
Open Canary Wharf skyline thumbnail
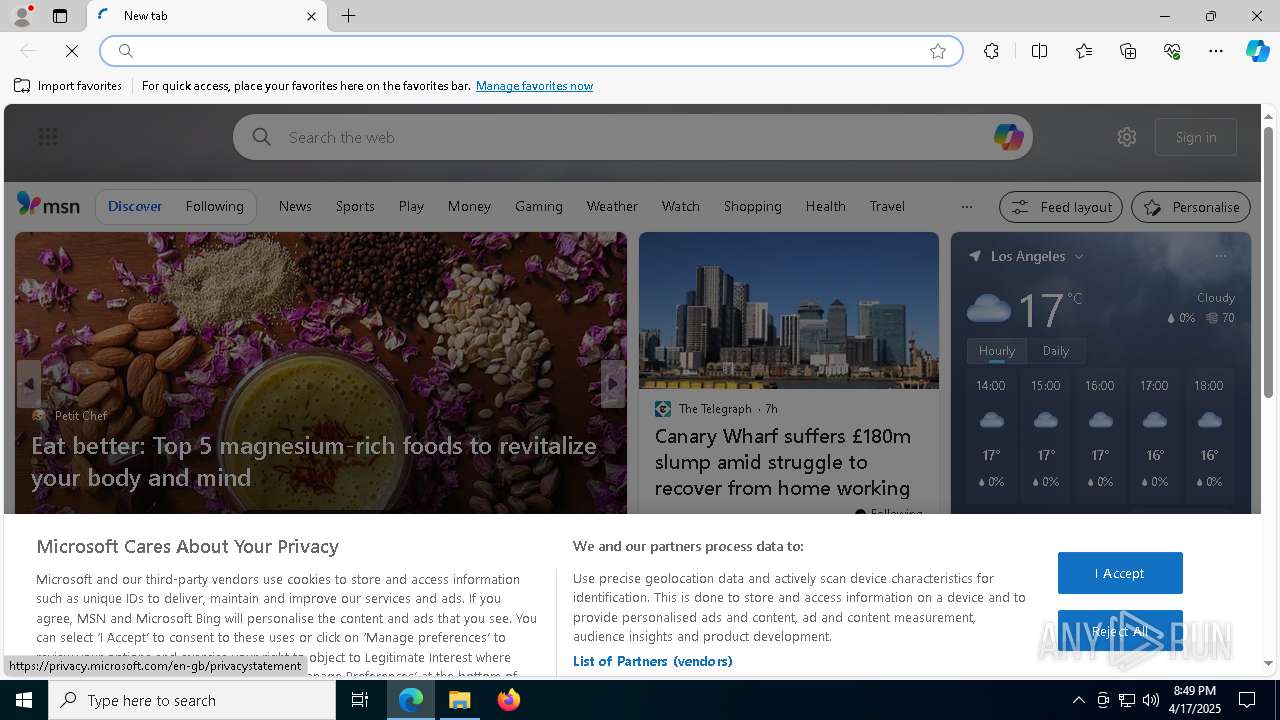[789, 310]
